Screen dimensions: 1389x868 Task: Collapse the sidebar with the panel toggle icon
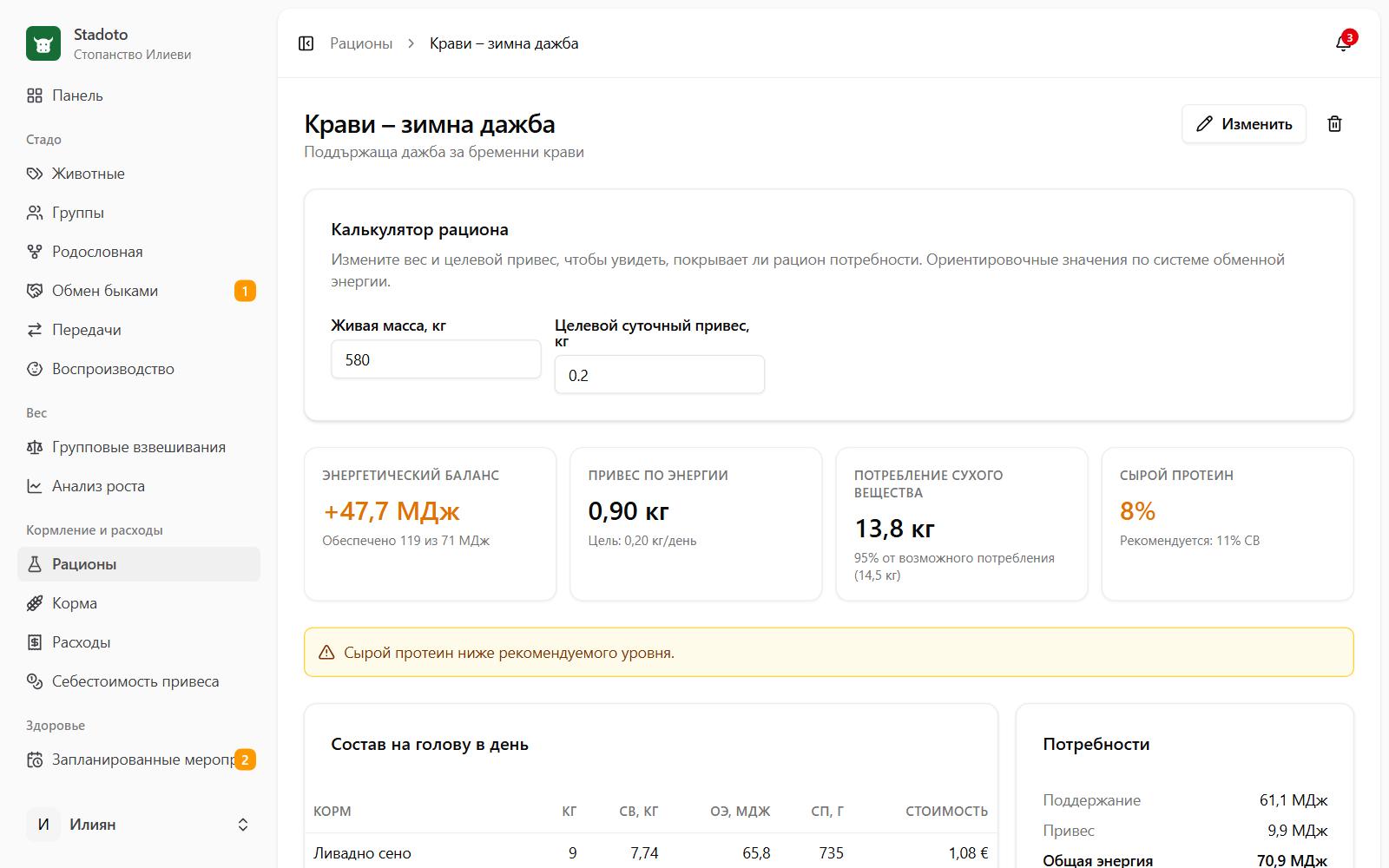306,43
